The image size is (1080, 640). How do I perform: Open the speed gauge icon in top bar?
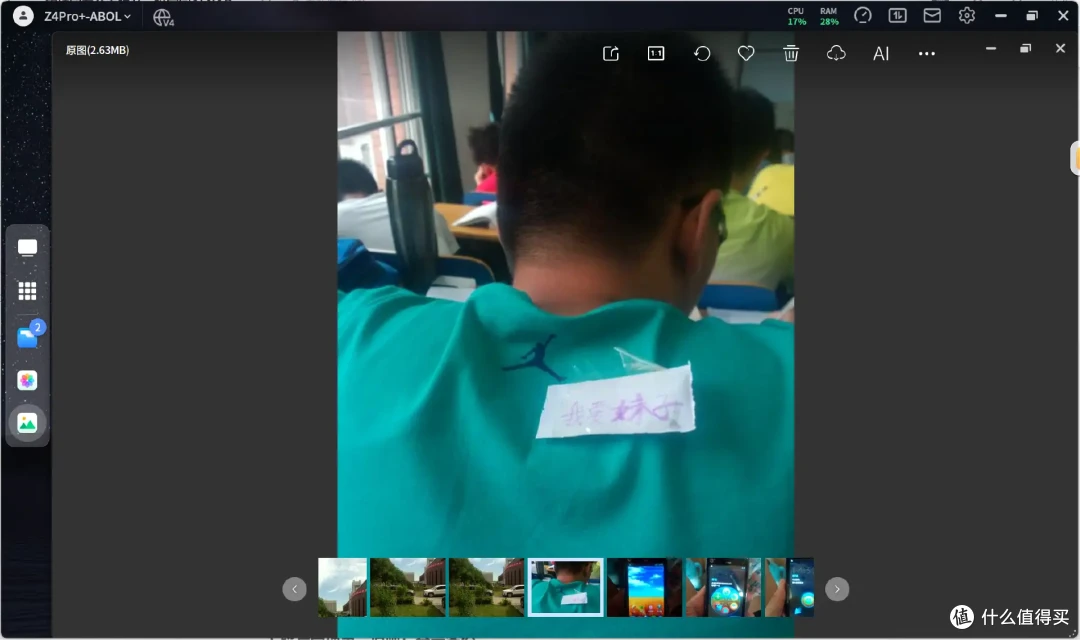pos(862,15)
